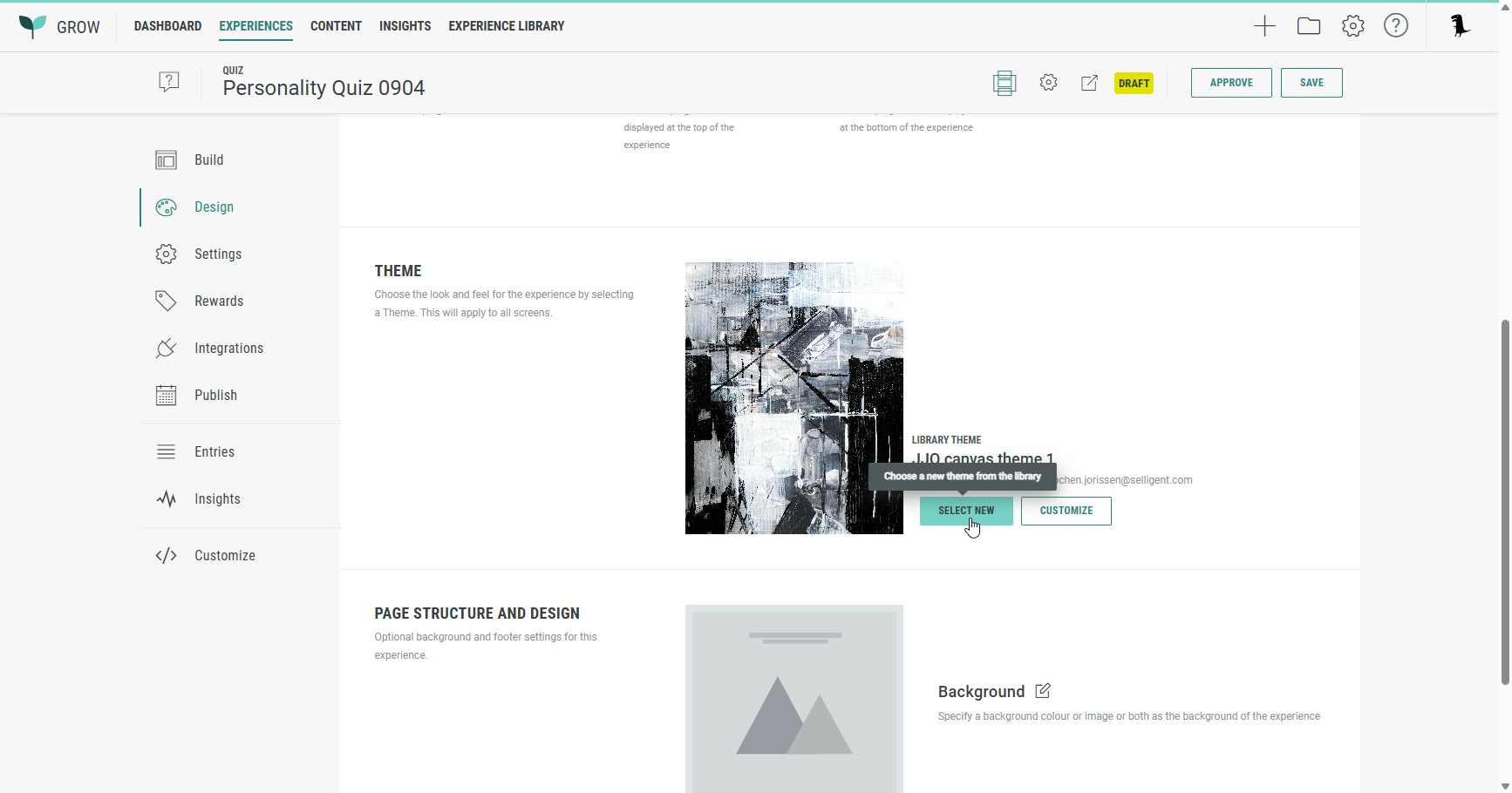Select the Design palette icon
This screenshot has height=793, width=1512.
point(166,207)
